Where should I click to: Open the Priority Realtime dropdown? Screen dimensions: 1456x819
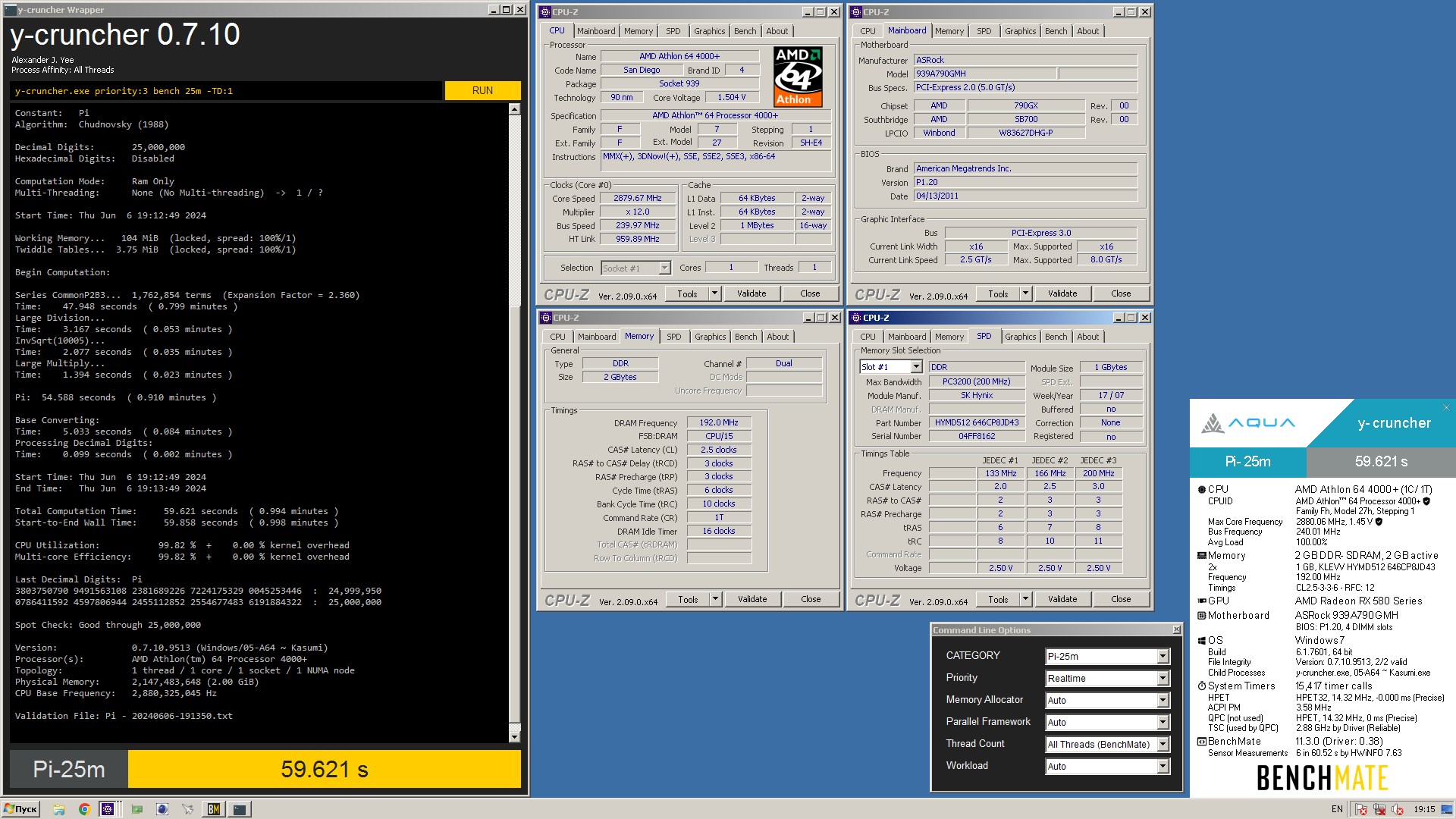tap(1163, 678)
